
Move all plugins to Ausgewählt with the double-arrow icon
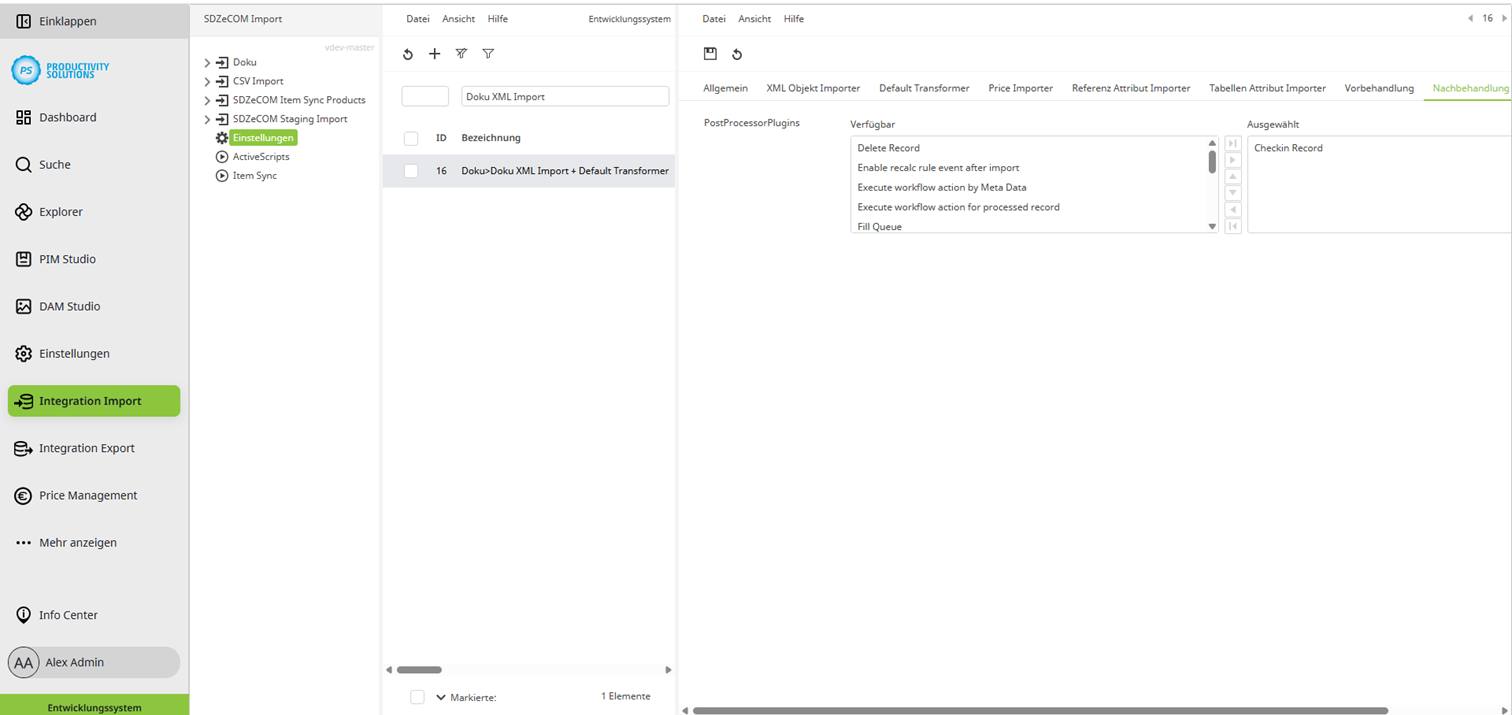(x=1233, y=143)
